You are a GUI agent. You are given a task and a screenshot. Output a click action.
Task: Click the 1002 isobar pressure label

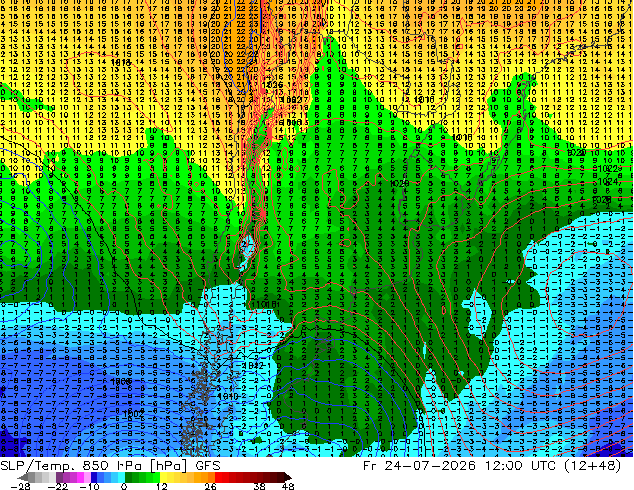click(133, 414)
